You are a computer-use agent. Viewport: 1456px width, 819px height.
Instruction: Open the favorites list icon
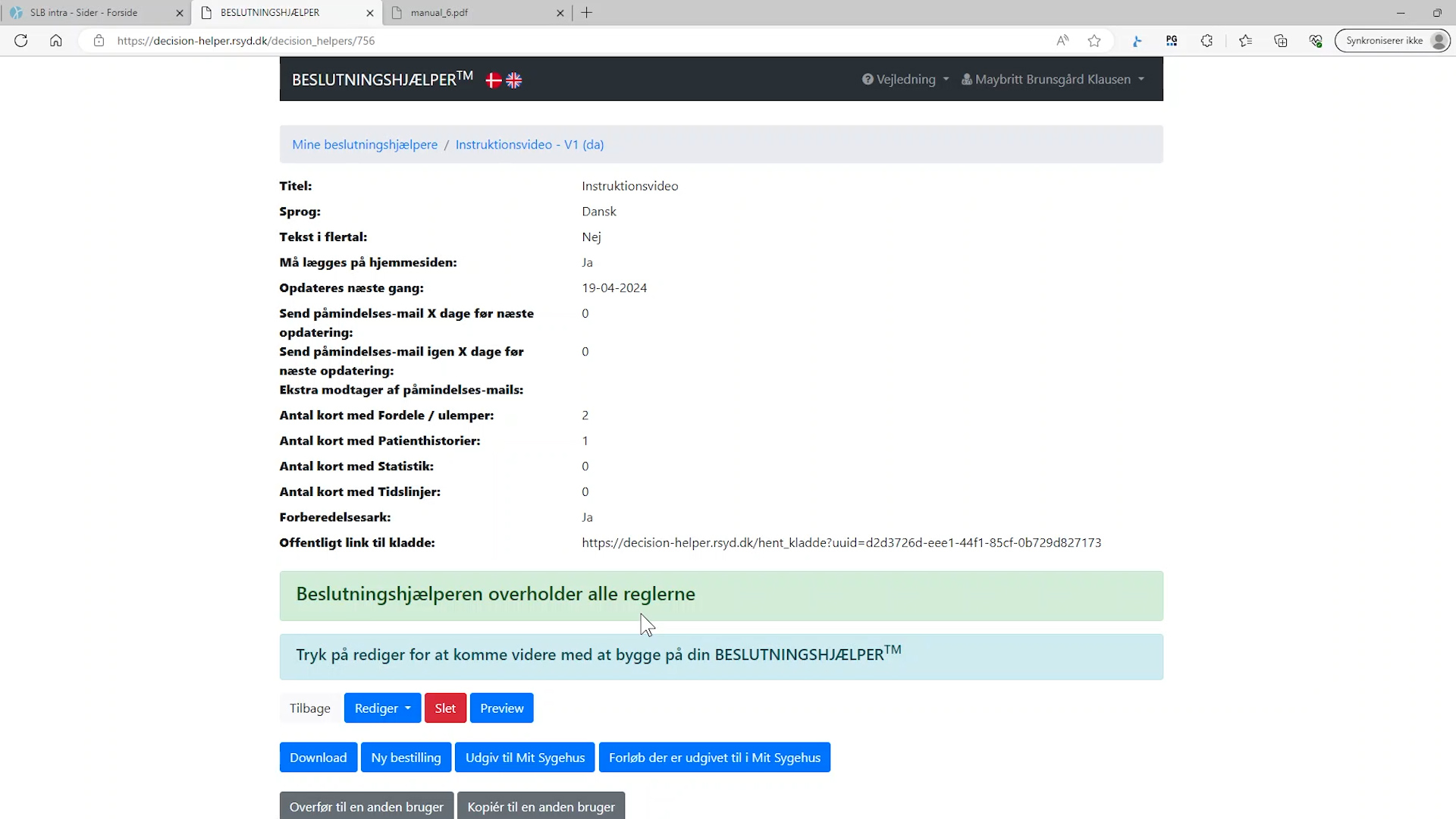[1245, 41]
